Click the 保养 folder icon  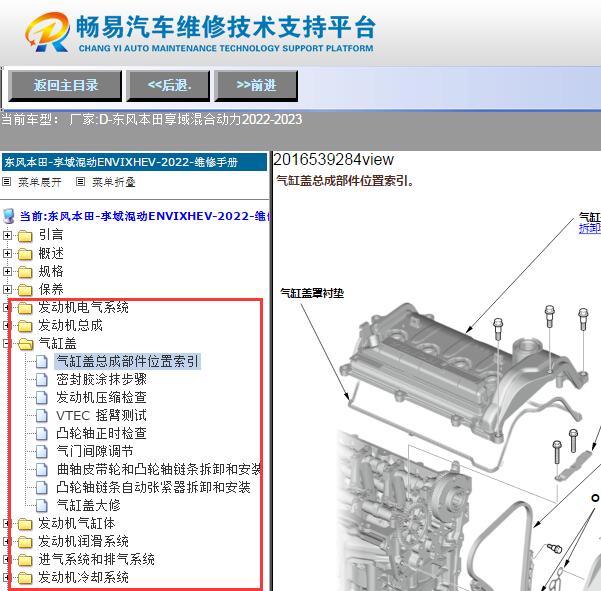(x=25, y=290)
